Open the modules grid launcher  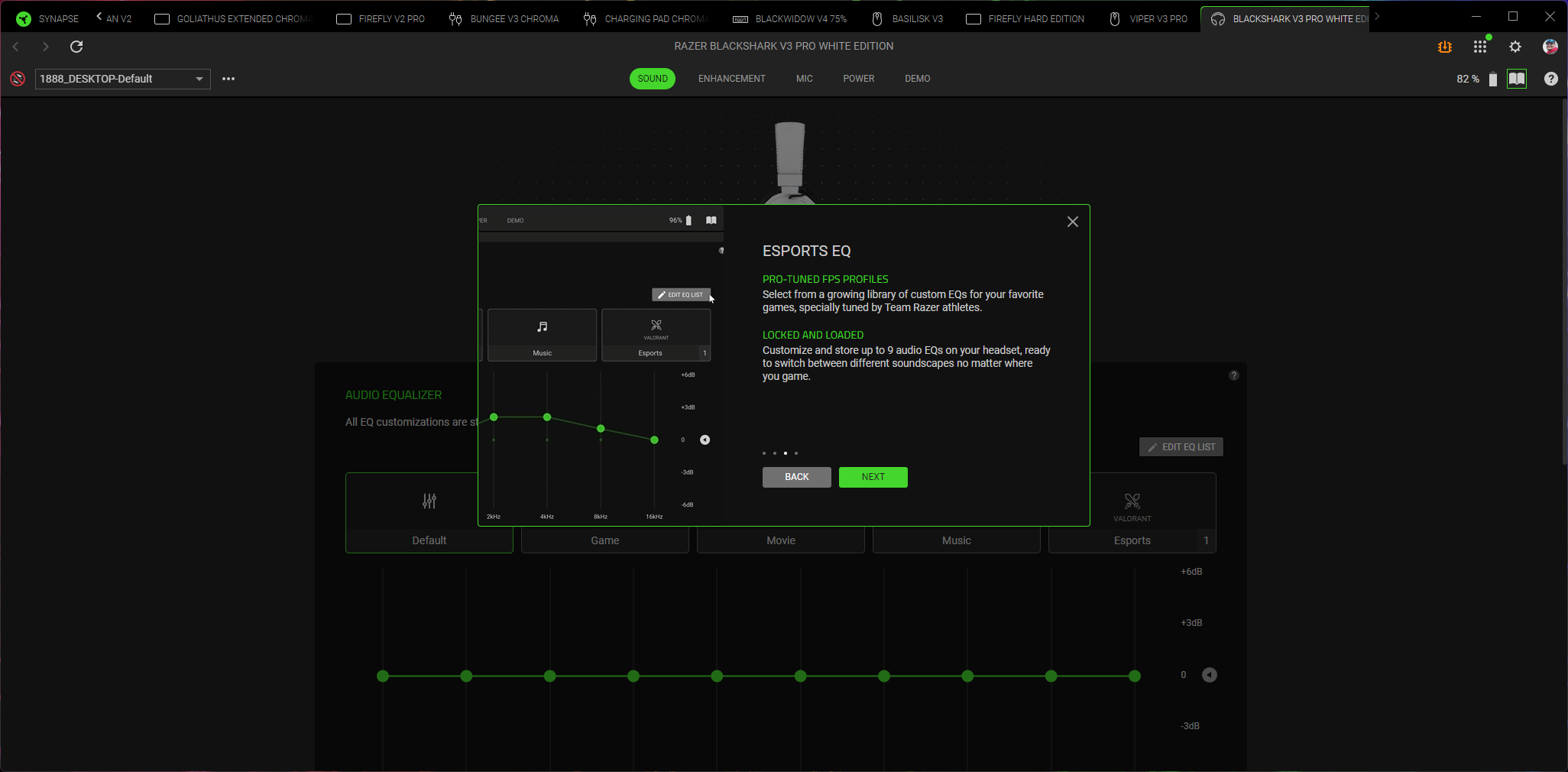tap(1480, 47)
